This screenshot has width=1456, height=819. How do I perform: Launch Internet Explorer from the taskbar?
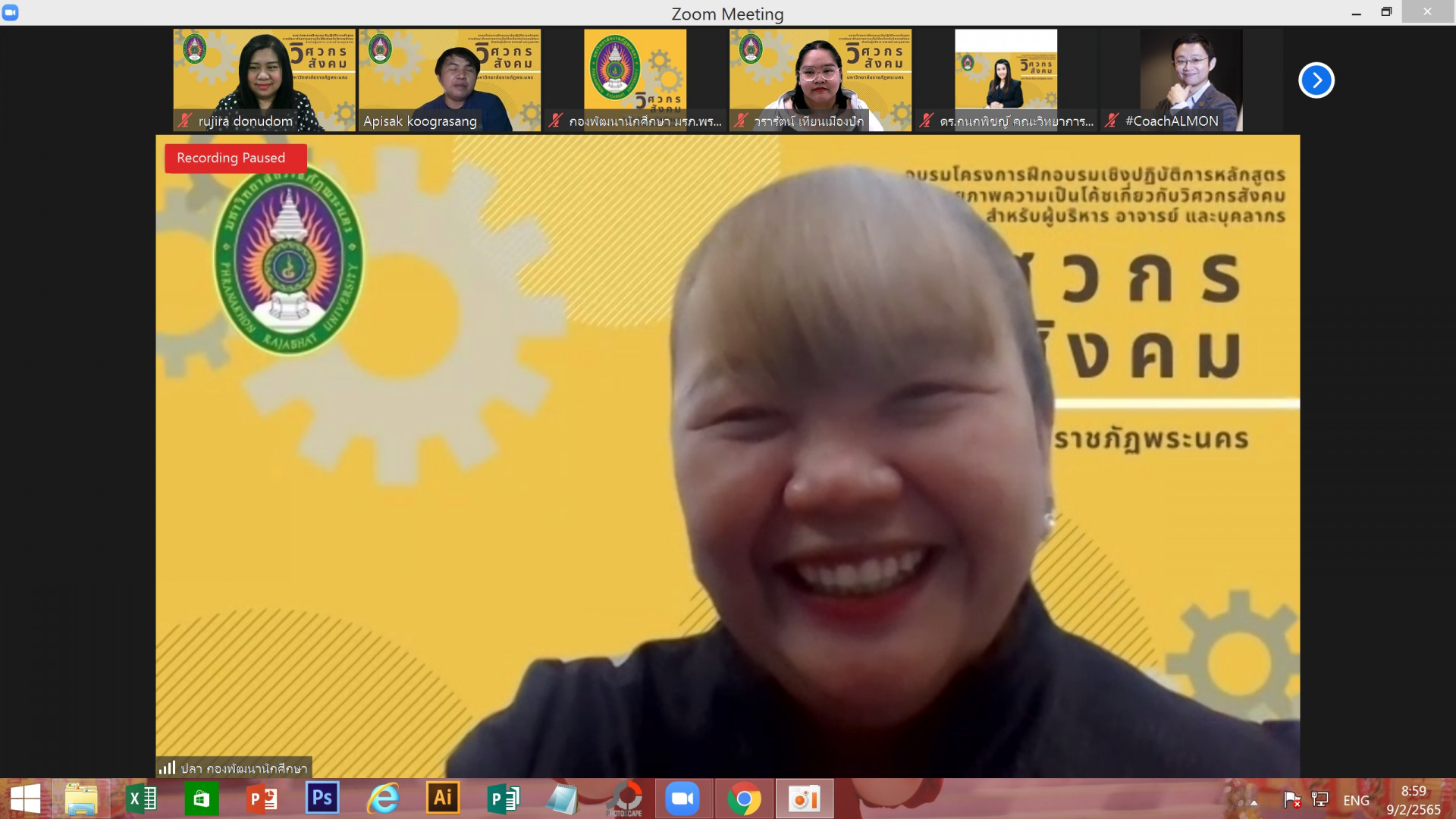click(x=383, y=799)
